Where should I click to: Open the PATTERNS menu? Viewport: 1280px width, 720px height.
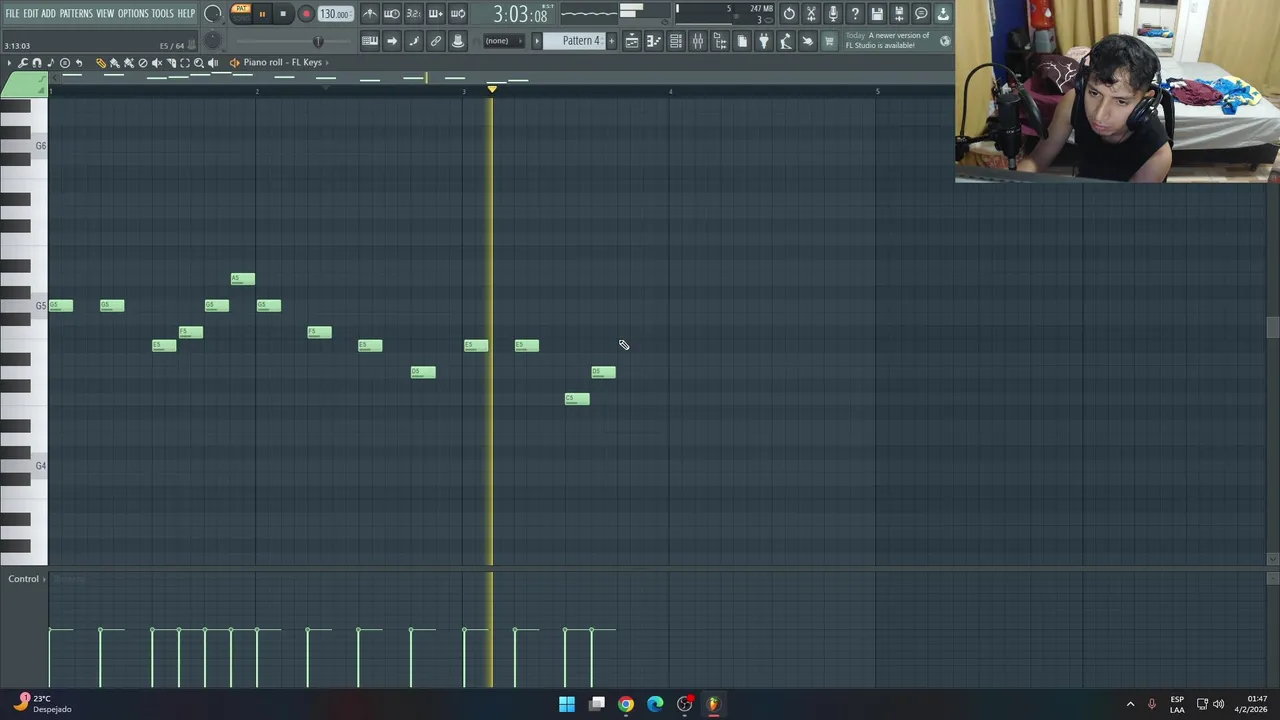pyautogui.click(x=76, y=13)
